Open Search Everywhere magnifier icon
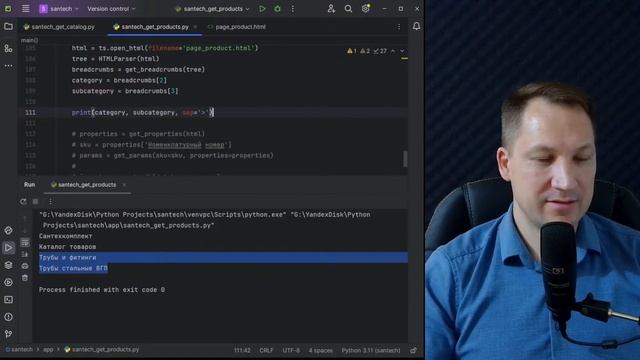This screenshot has height=360, width=640. tap(348, 9)
